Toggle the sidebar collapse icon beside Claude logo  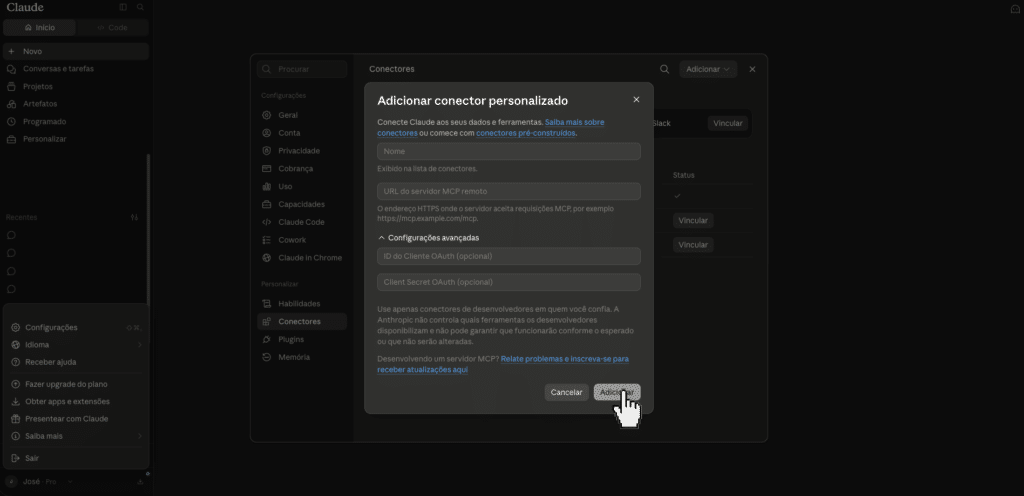point(123,7)
